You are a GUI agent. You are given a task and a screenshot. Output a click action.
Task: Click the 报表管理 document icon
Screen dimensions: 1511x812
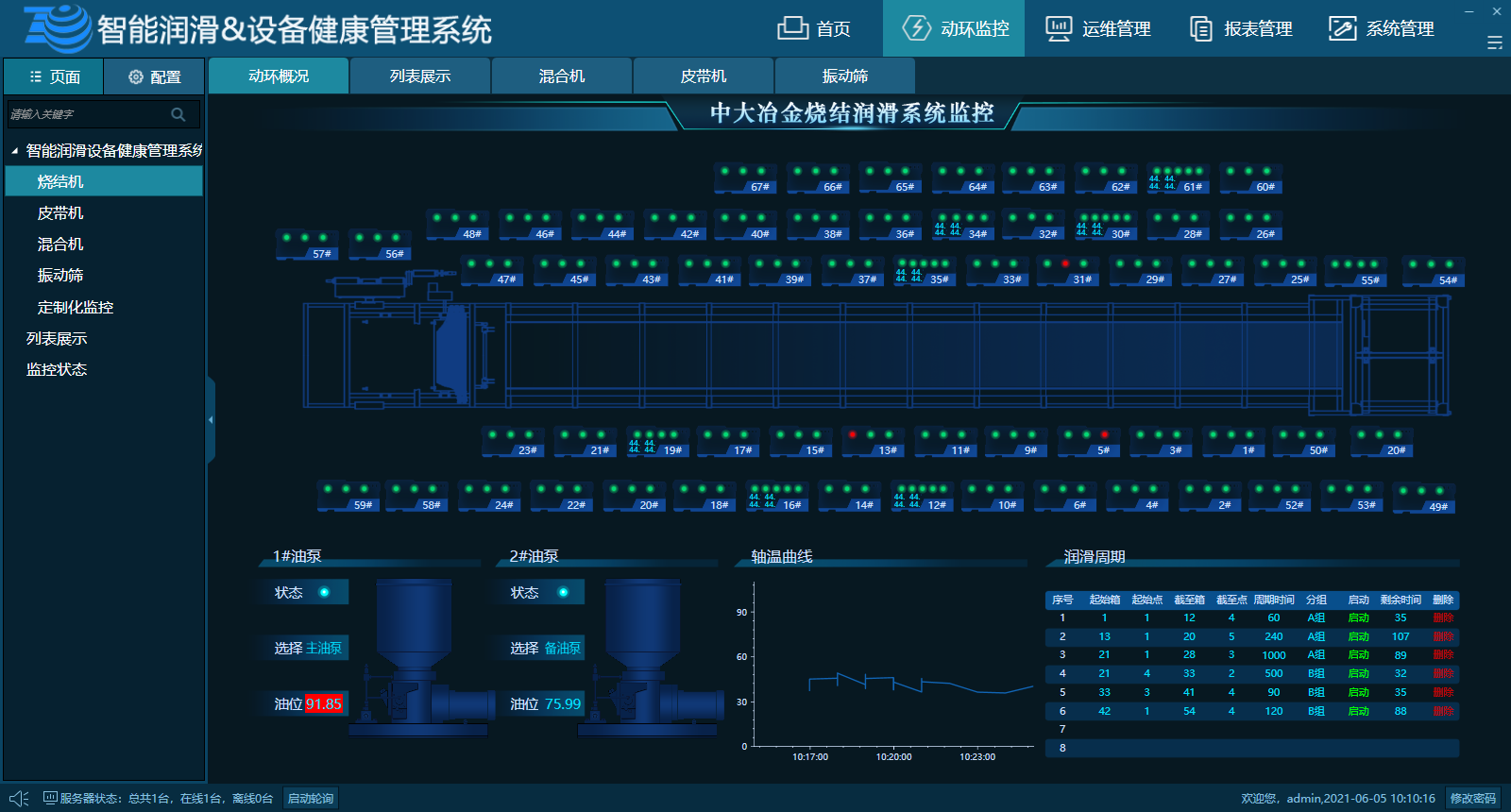point(1200,28)
